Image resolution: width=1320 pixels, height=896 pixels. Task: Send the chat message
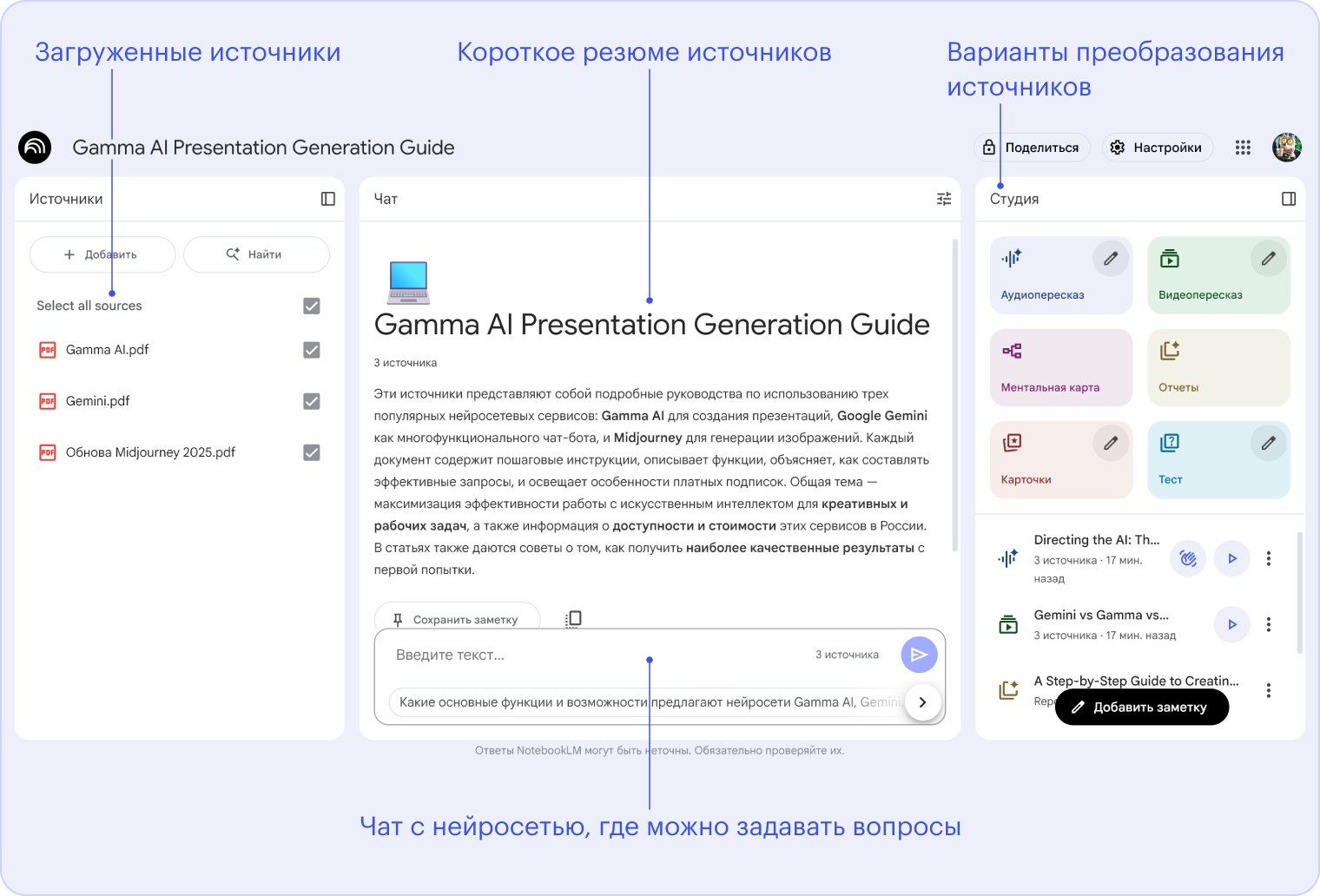[919, 655]
